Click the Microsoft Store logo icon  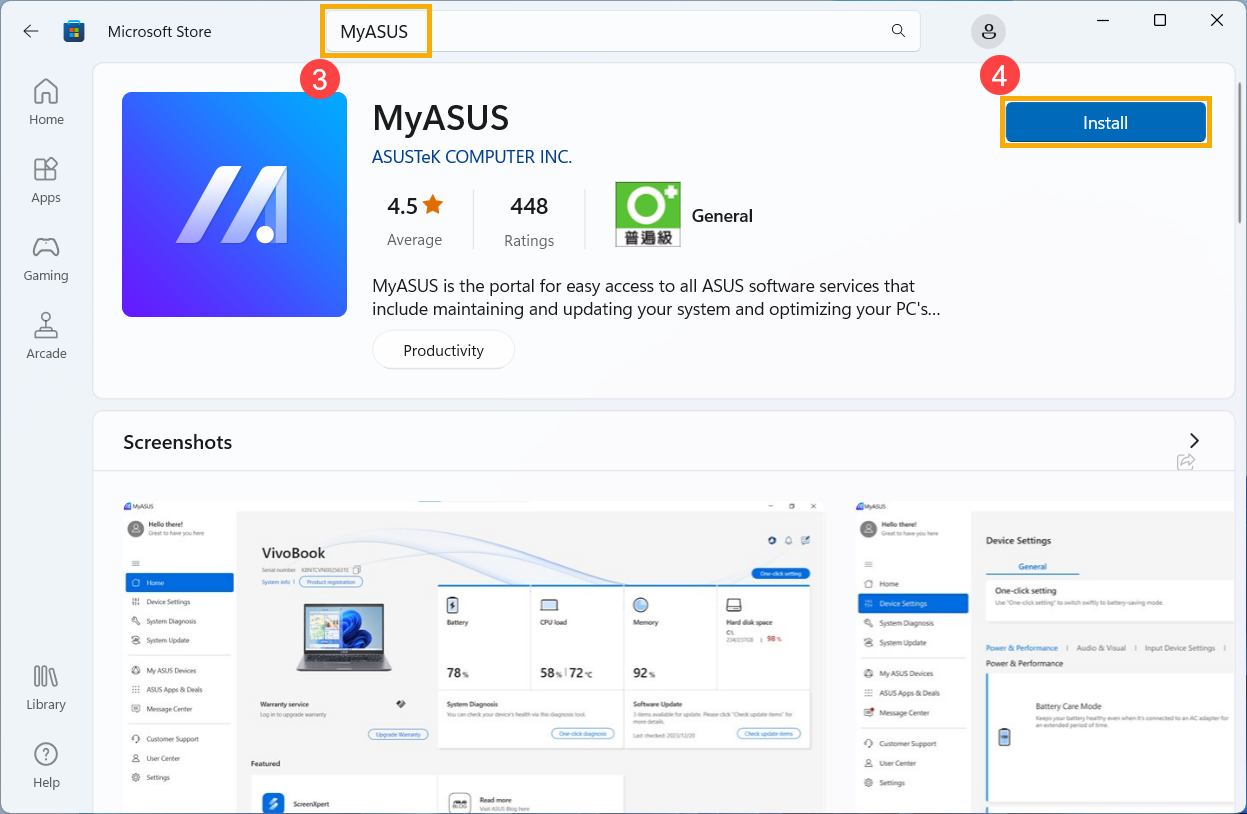click(74, 31)
